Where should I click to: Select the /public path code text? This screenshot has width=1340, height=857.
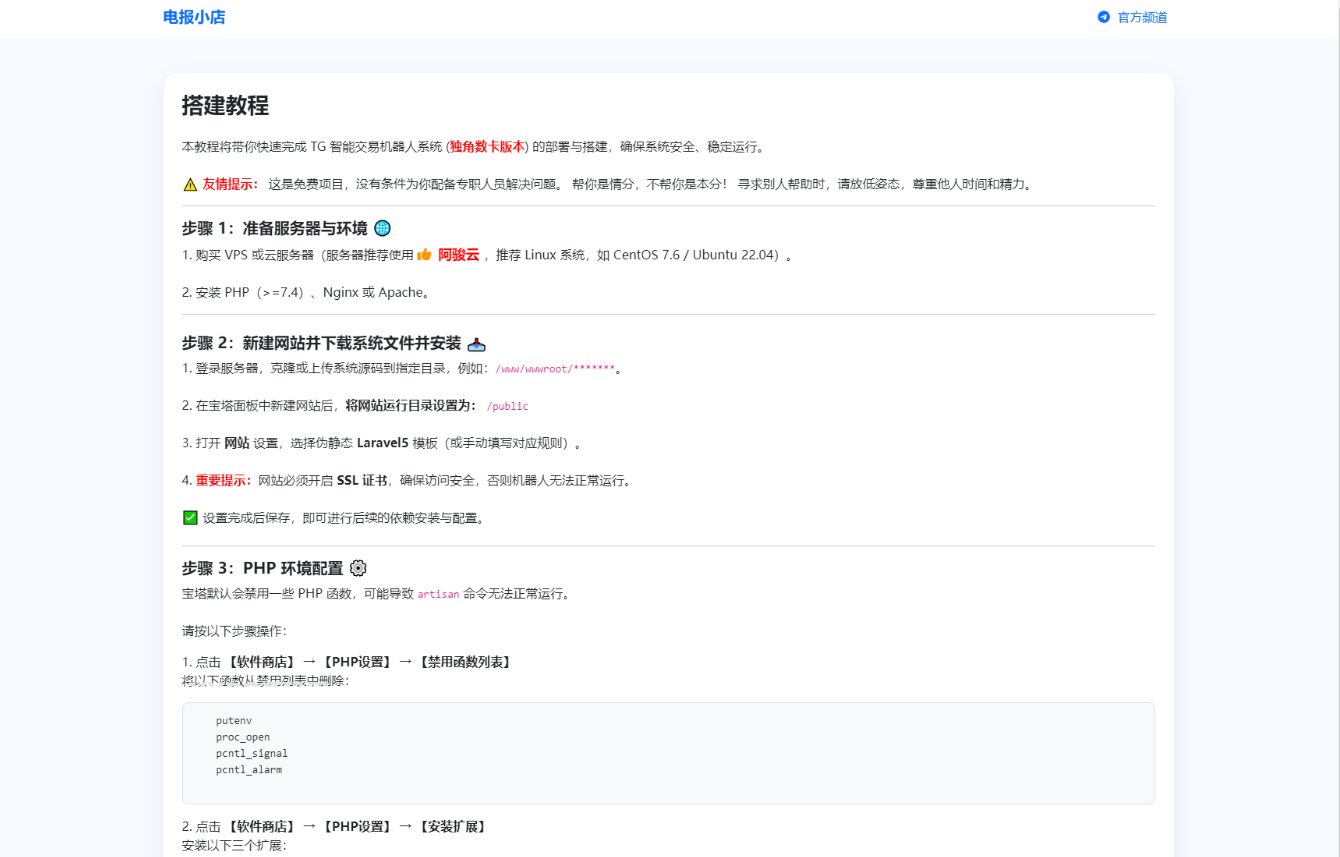click(x=509, y=406)
